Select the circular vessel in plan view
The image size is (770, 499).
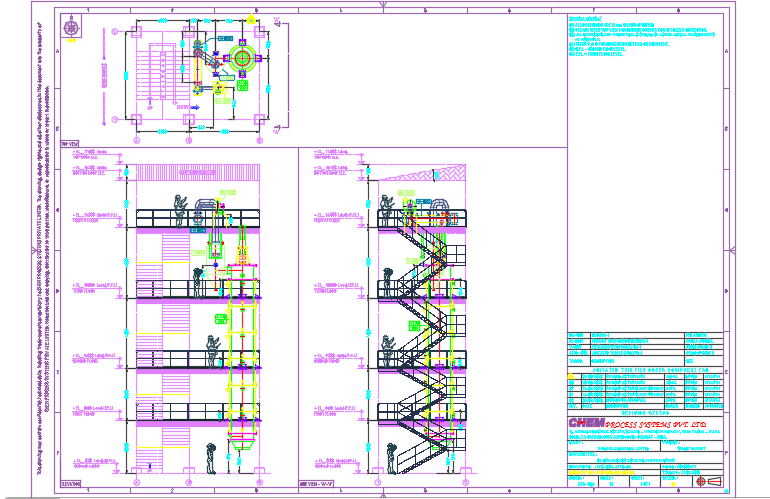[242, 56]
